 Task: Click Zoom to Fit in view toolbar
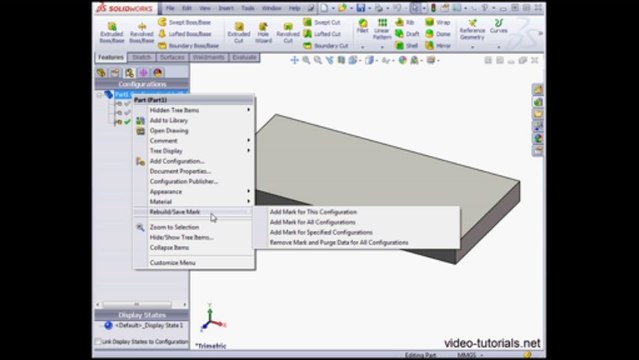(306, 60)
